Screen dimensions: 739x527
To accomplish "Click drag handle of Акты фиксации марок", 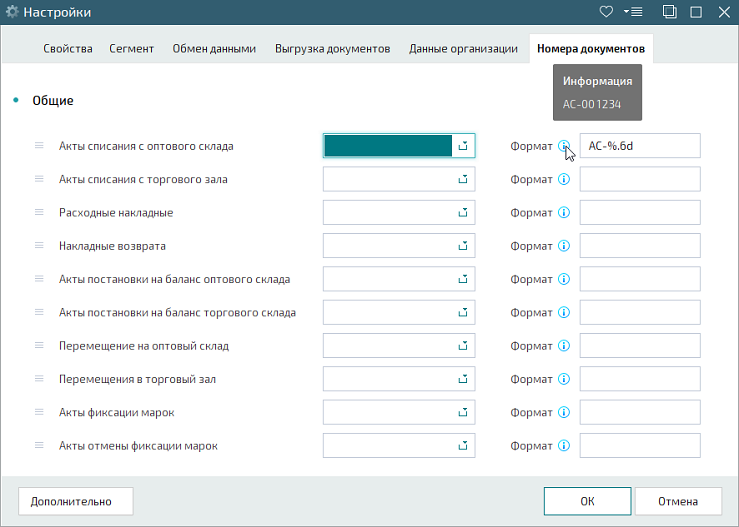I will 39,412.
